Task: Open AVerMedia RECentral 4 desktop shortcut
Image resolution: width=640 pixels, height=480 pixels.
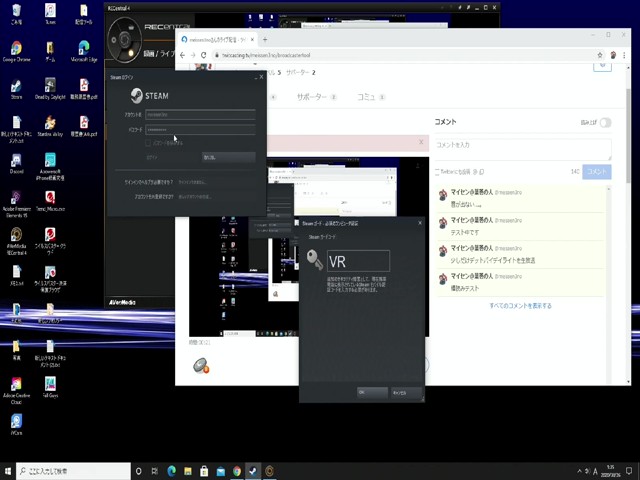Action: point(16,241)
